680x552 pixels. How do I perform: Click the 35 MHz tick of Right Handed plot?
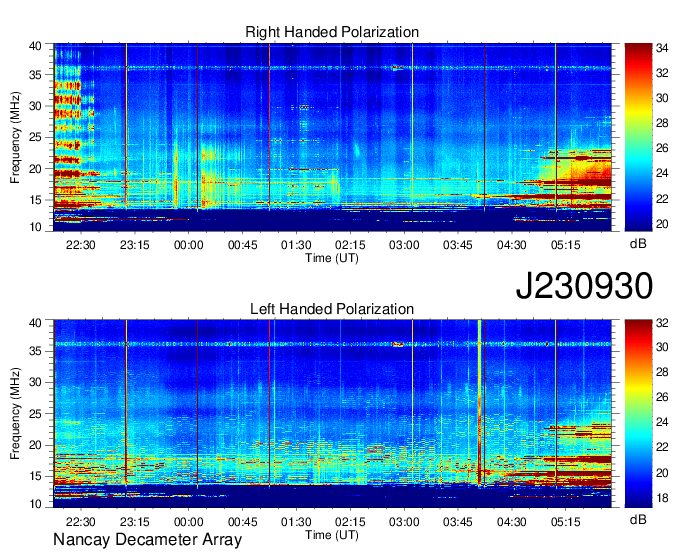click(36, 75)
